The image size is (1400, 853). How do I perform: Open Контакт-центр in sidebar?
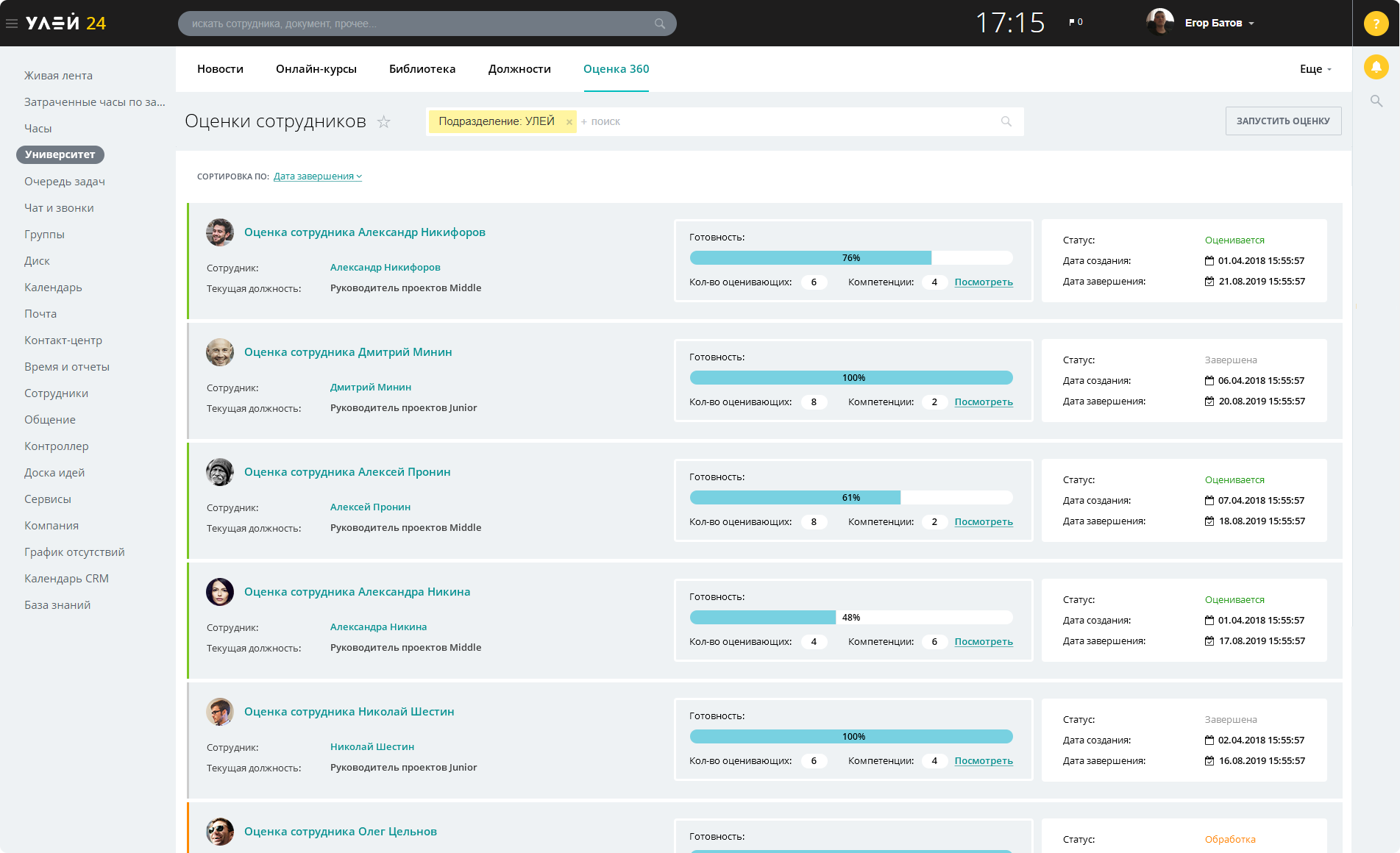(x=63, y=340)
